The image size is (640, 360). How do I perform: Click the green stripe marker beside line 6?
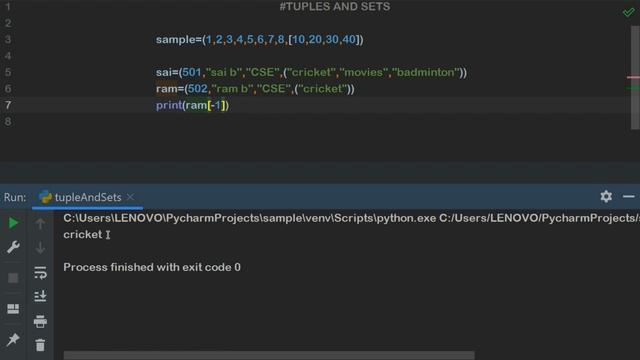(x=633, y=88)
